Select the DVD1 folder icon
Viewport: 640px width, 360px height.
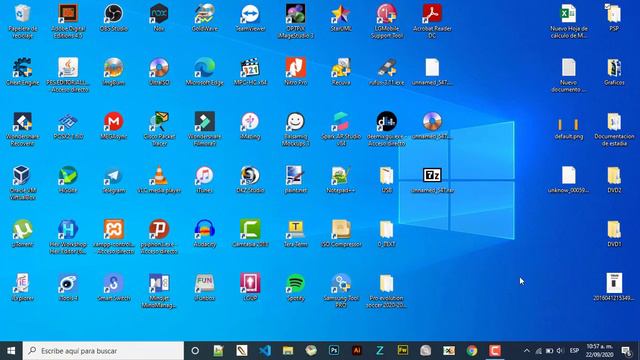[614, 233]
